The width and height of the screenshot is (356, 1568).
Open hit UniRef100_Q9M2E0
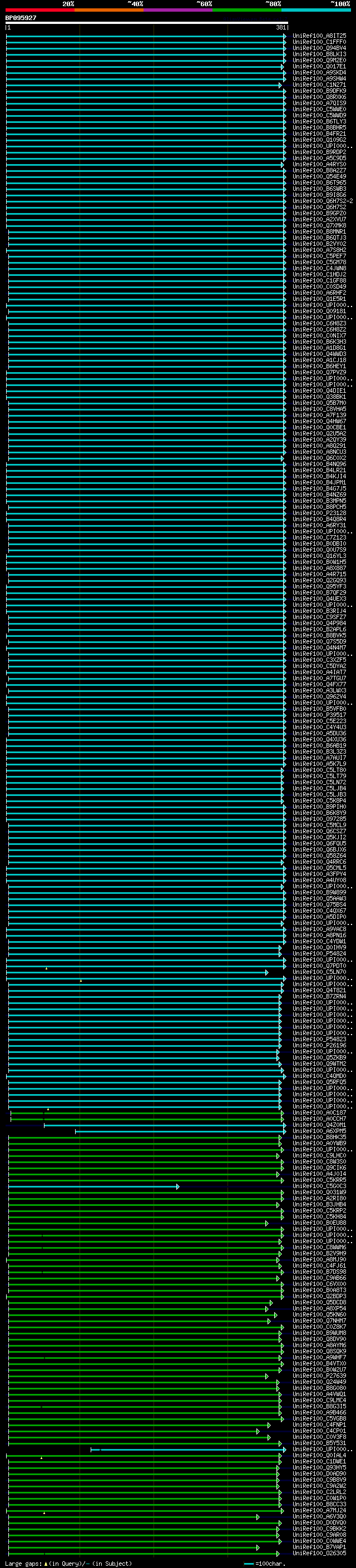point(319,60)
